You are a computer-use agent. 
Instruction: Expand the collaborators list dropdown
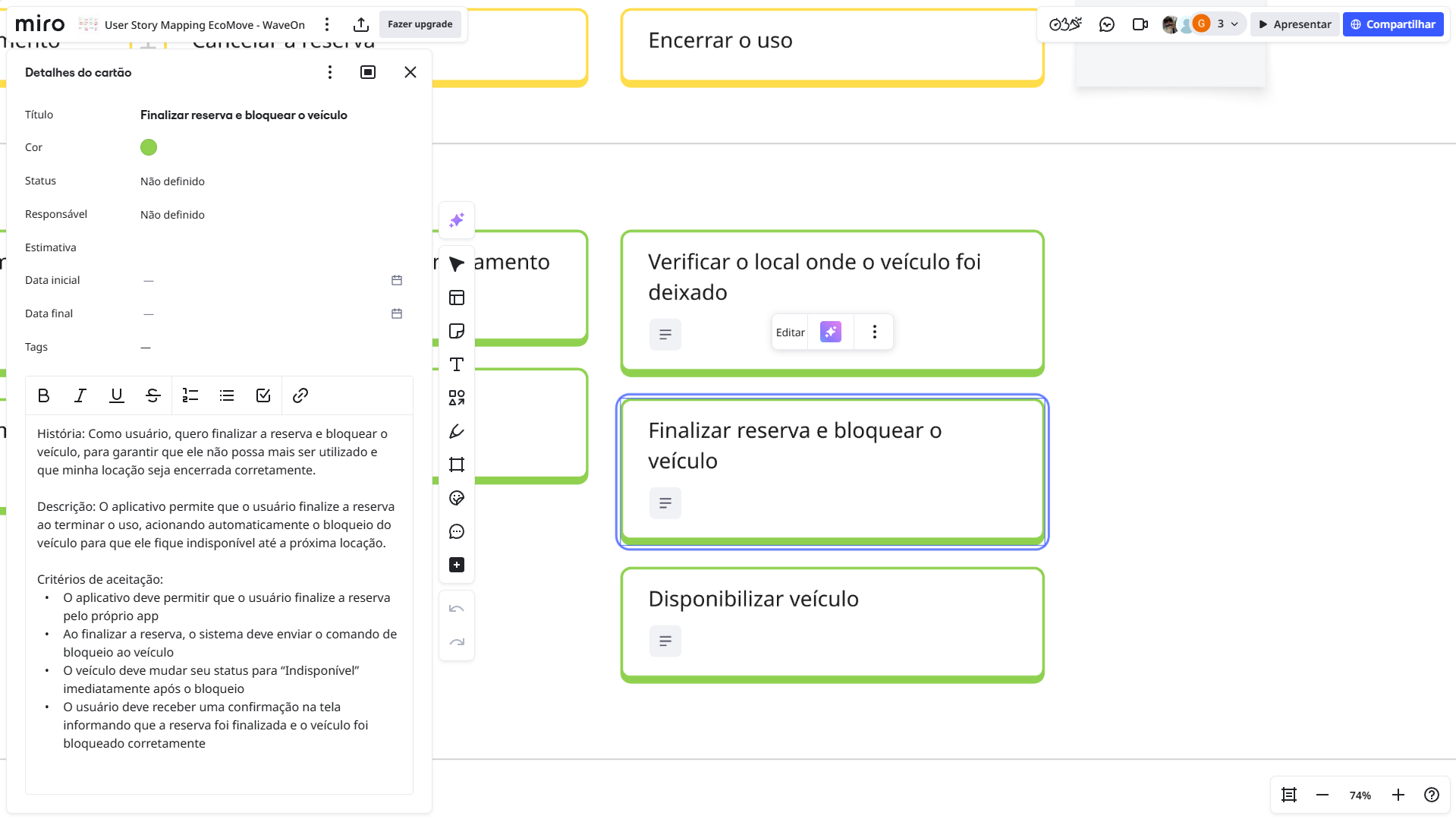click(1234, 24)
